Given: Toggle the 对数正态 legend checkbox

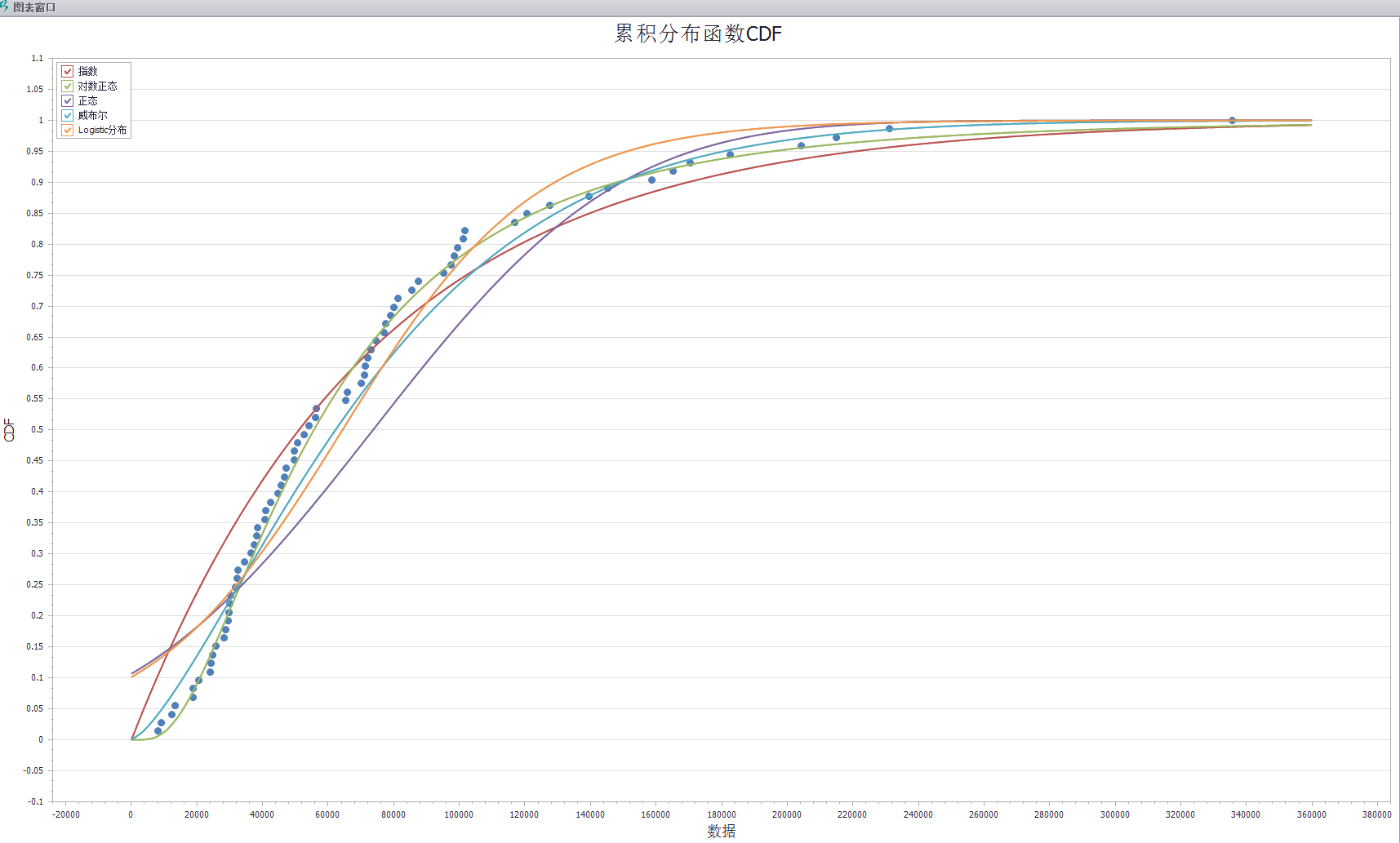Looking at the screenshot, I should 68,87.
